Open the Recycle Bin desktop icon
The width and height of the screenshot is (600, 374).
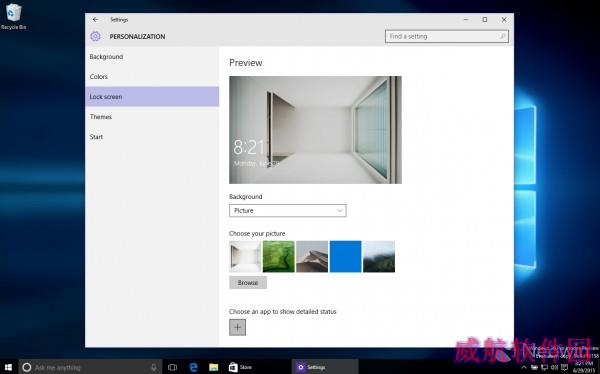pyautogui.click(x=13, y=16)
